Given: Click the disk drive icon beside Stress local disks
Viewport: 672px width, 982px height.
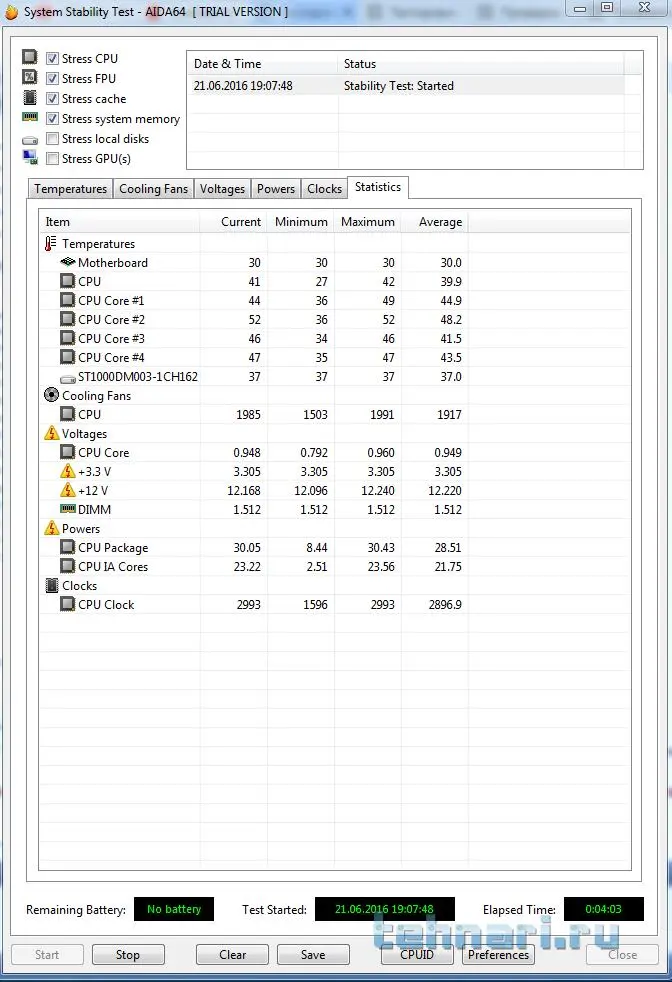Looking at the screenshot, I should (x=29, y=140).
